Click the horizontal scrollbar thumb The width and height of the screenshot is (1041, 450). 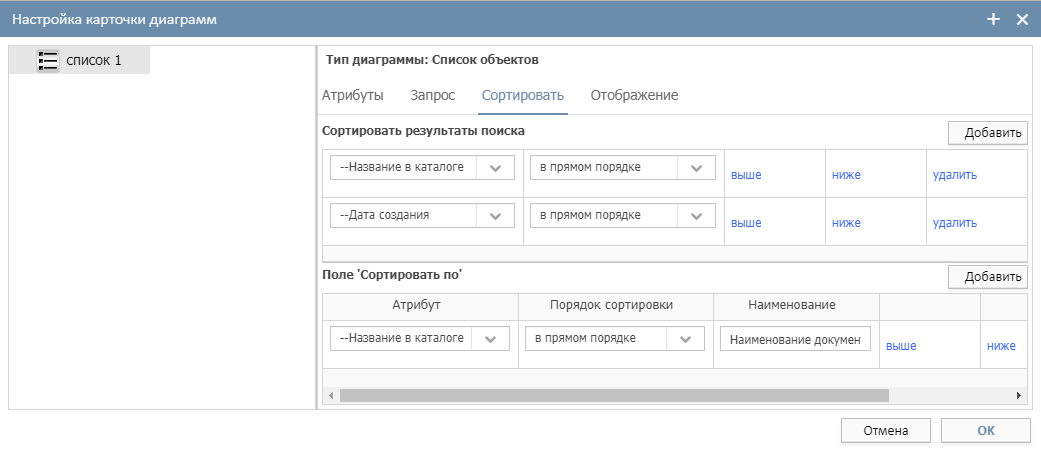pos(613,395)
